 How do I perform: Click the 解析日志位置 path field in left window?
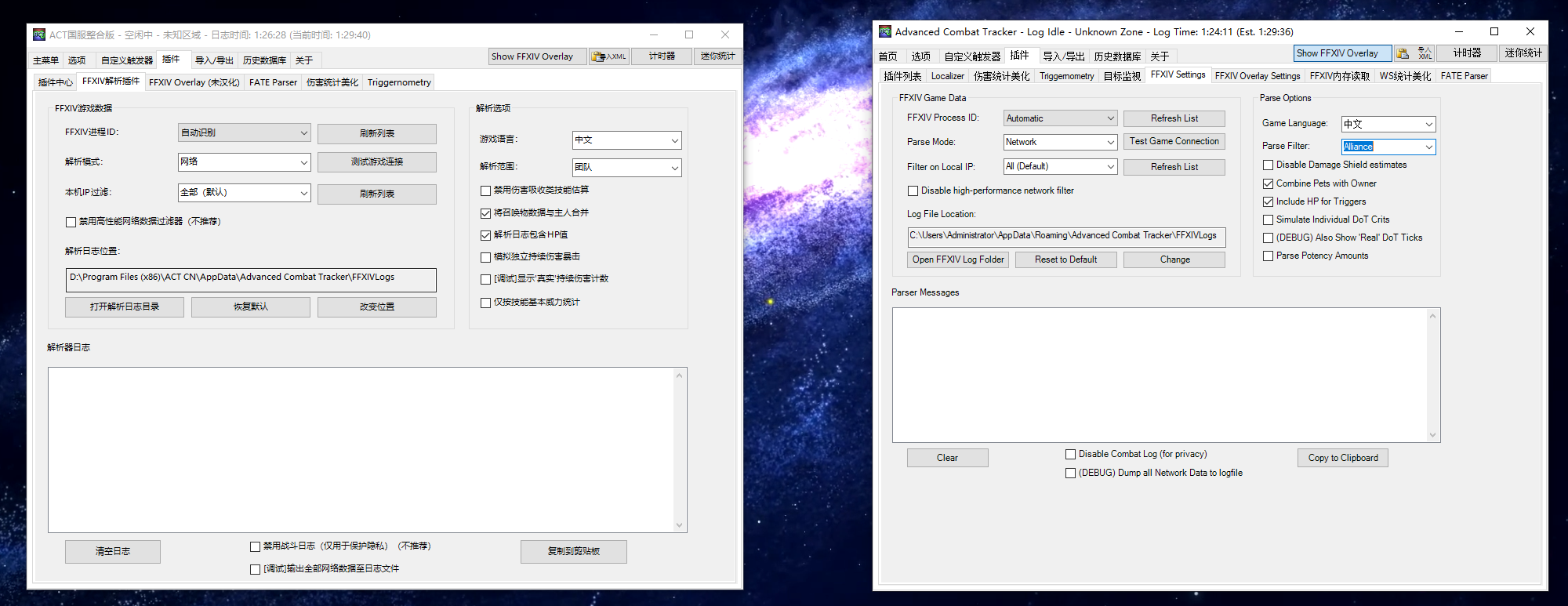251,280
